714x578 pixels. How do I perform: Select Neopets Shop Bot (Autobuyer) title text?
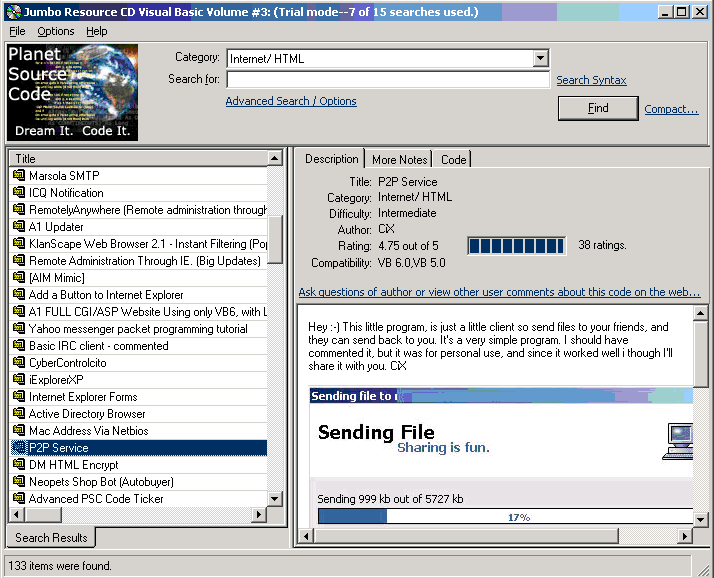point(101,481)
